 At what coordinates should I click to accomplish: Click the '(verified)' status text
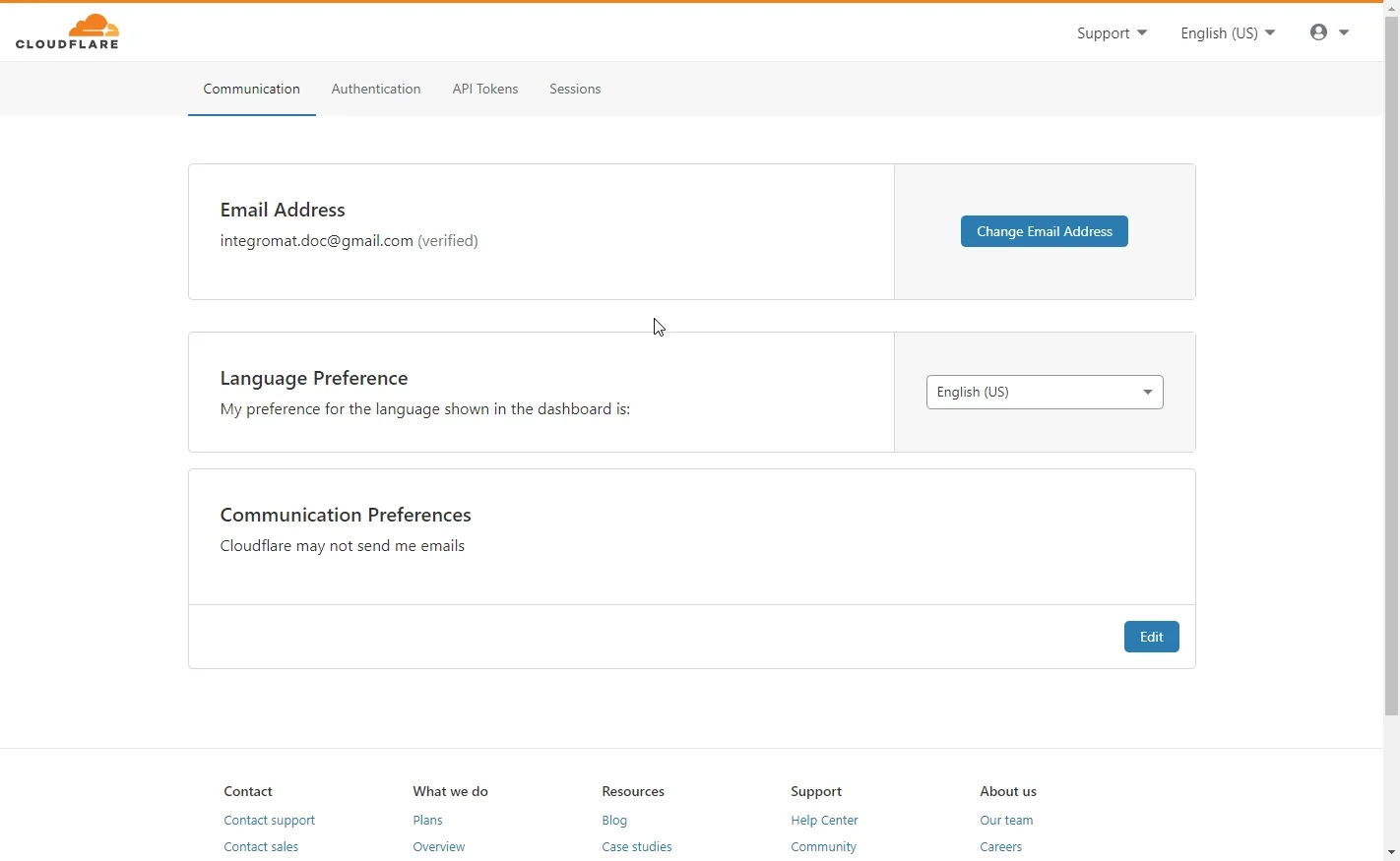click(448, 241)
